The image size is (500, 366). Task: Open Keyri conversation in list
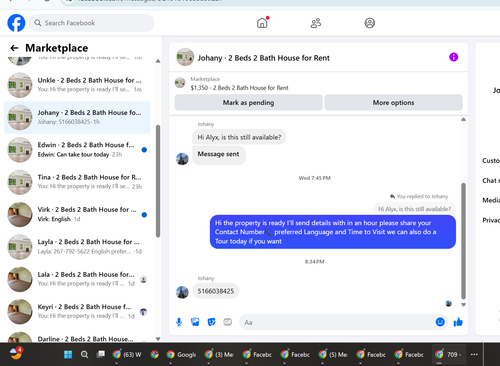pyautogui.click(x=77, y=311)
